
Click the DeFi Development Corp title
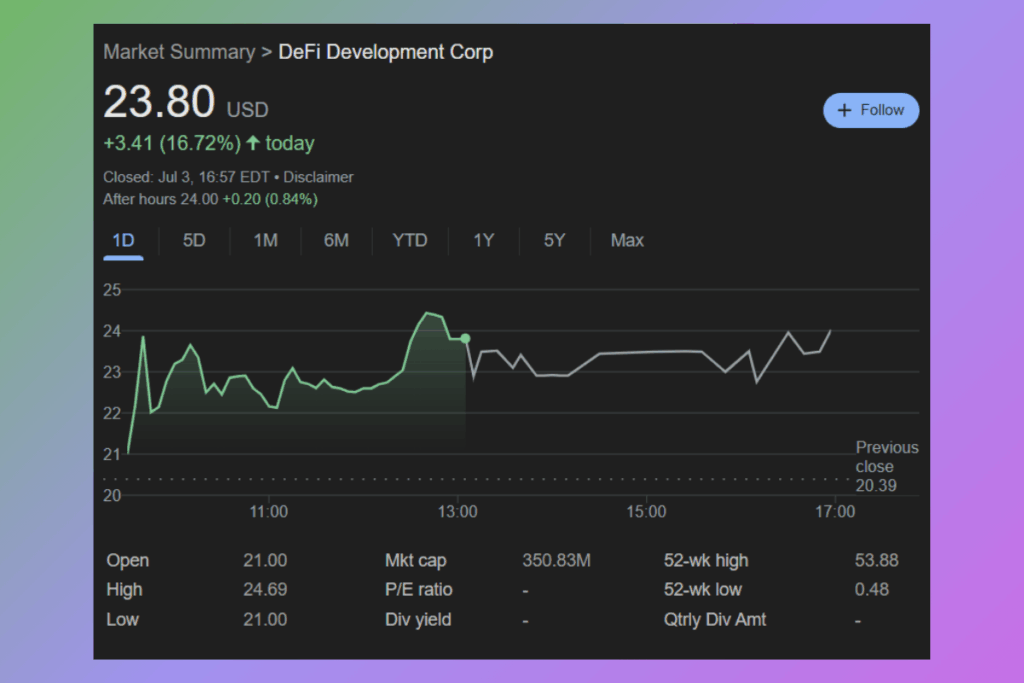[x=384, y=52]
